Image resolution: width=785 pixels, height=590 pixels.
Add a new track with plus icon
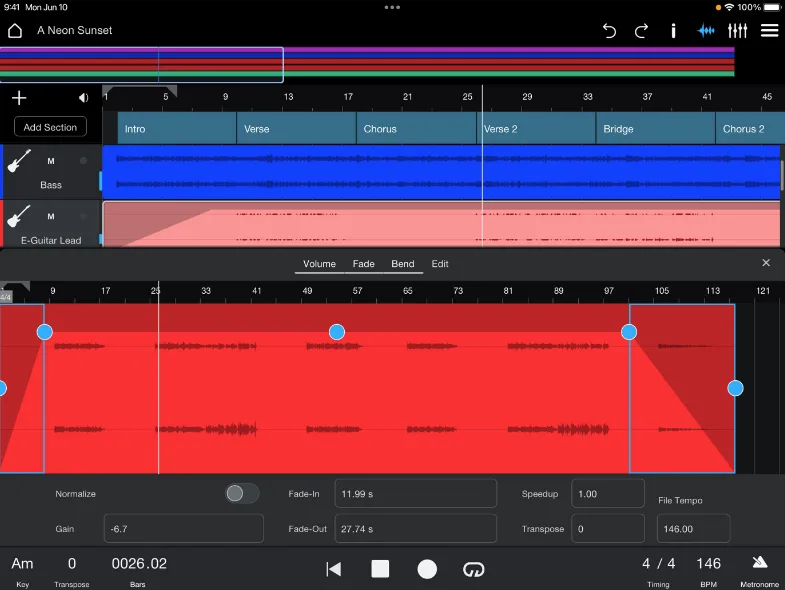(19, 98)
